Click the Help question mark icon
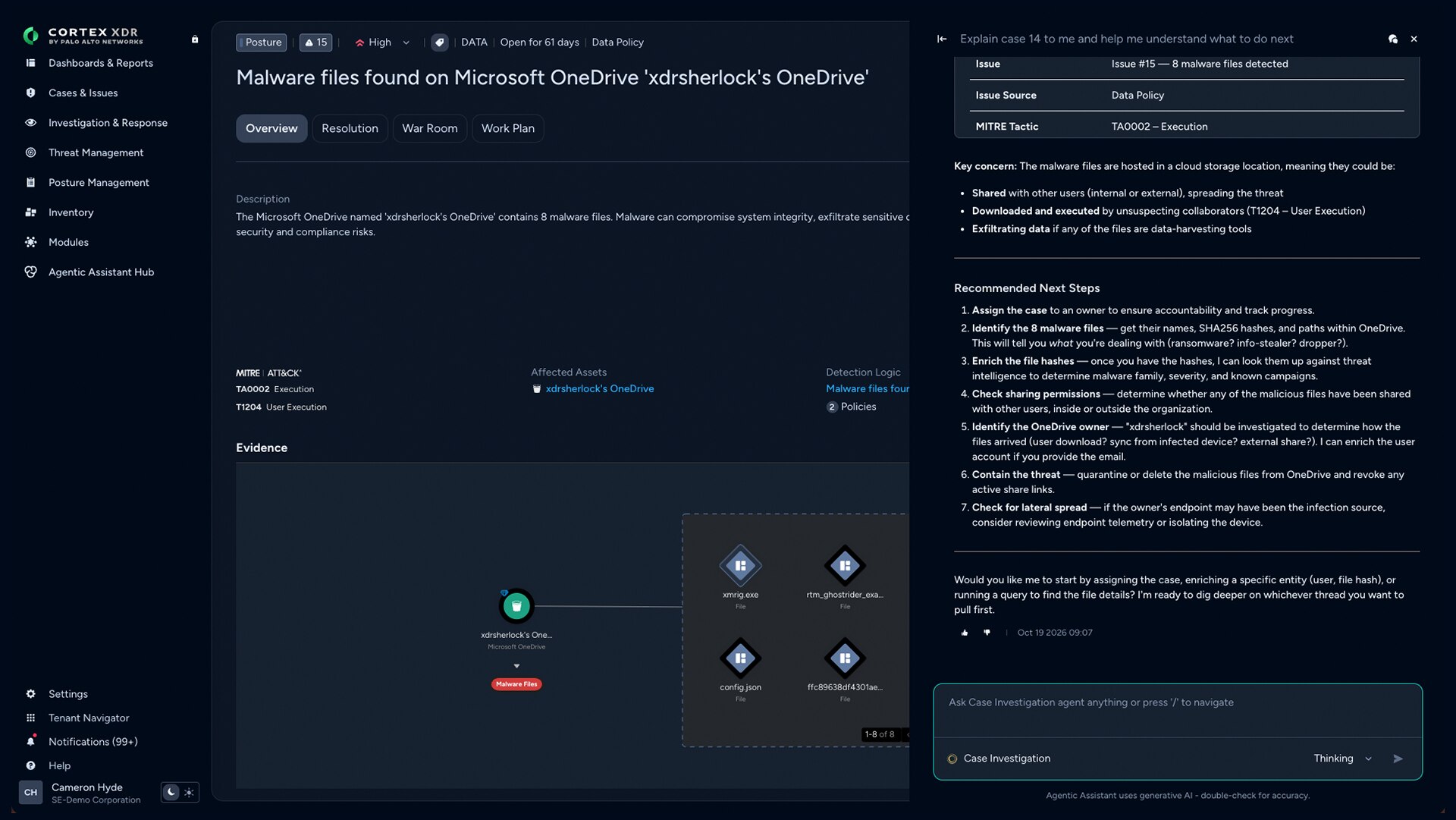The width and height of the screenshot is (1456, 820). [x=30, y=765]
